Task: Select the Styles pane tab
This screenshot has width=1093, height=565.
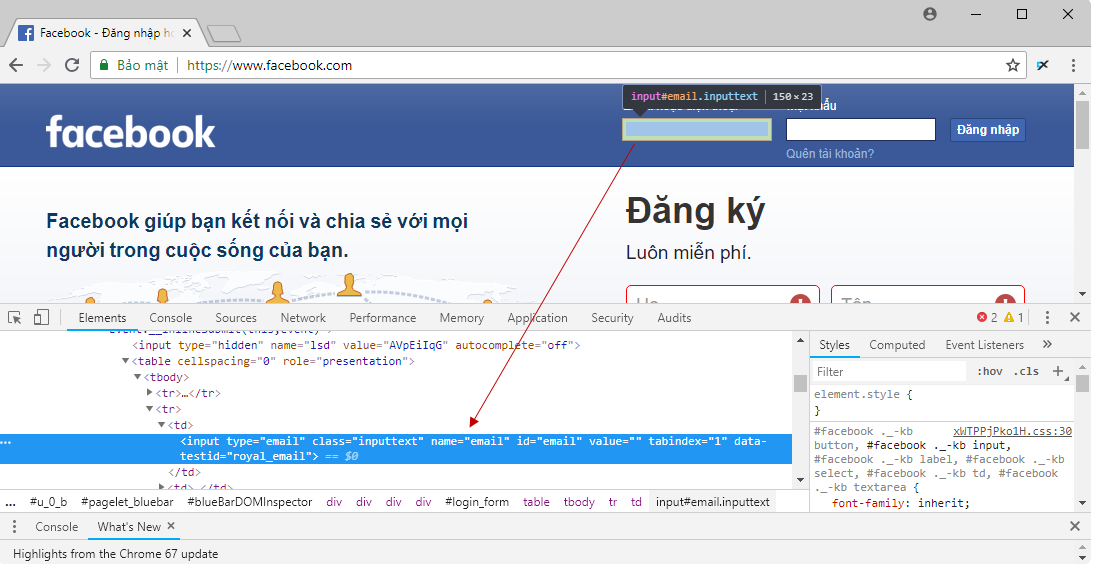Action: pyautogui.click(x=834, y=345)
